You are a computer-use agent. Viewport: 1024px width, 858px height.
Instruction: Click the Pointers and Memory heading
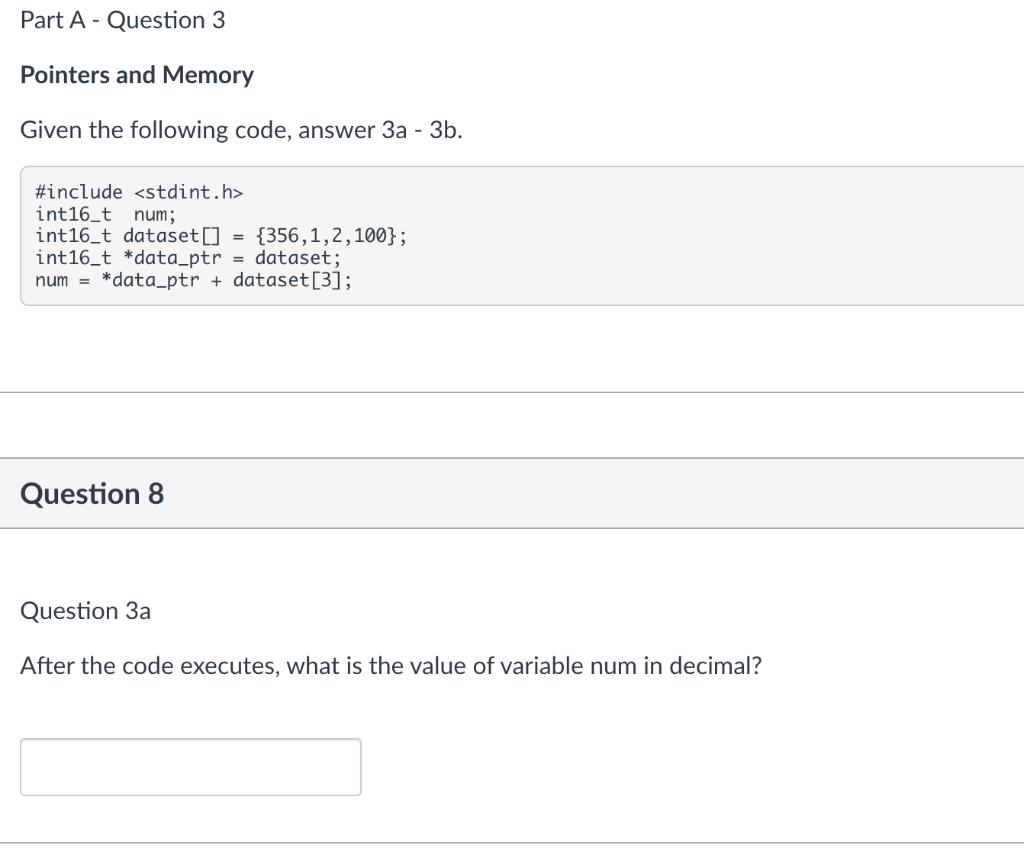pos(137,74)
